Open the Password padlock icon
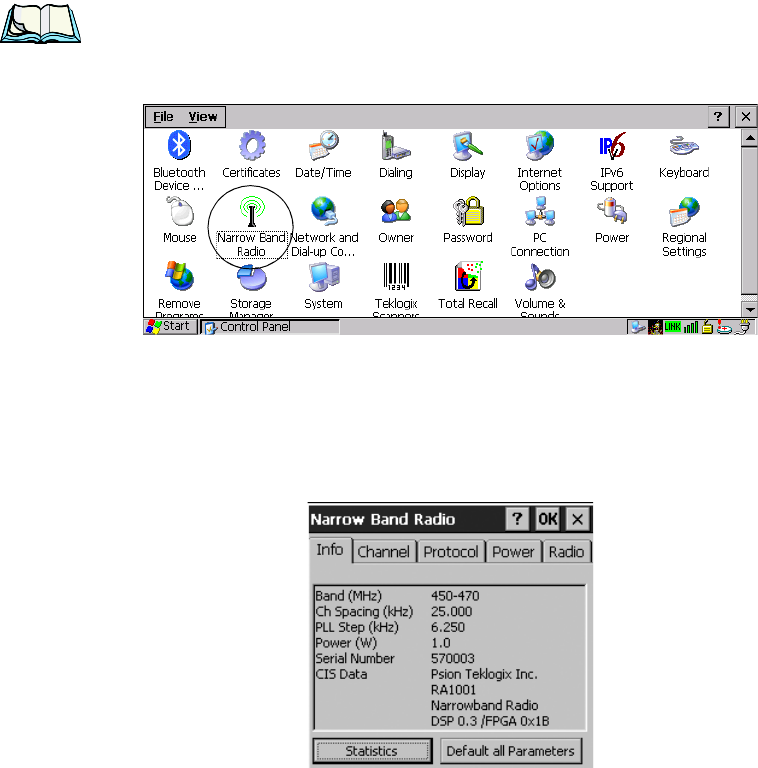 point(468,211)
